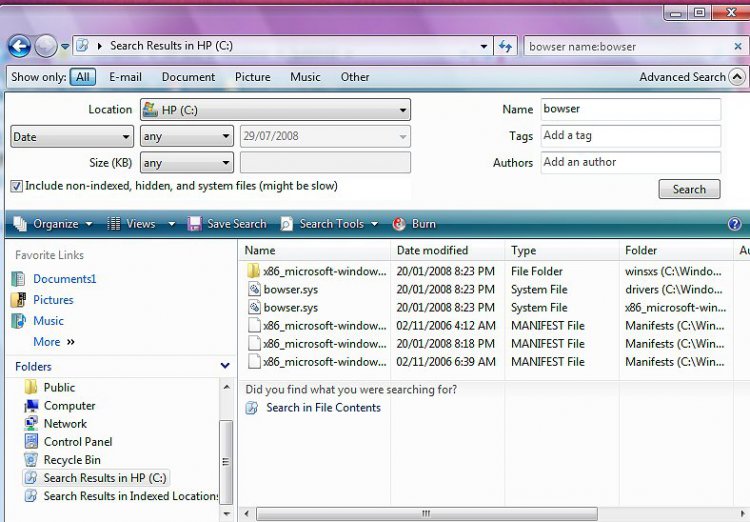Click the greyed Forward arrow button
The image size is (750, 522).
[x=46, y=46]
